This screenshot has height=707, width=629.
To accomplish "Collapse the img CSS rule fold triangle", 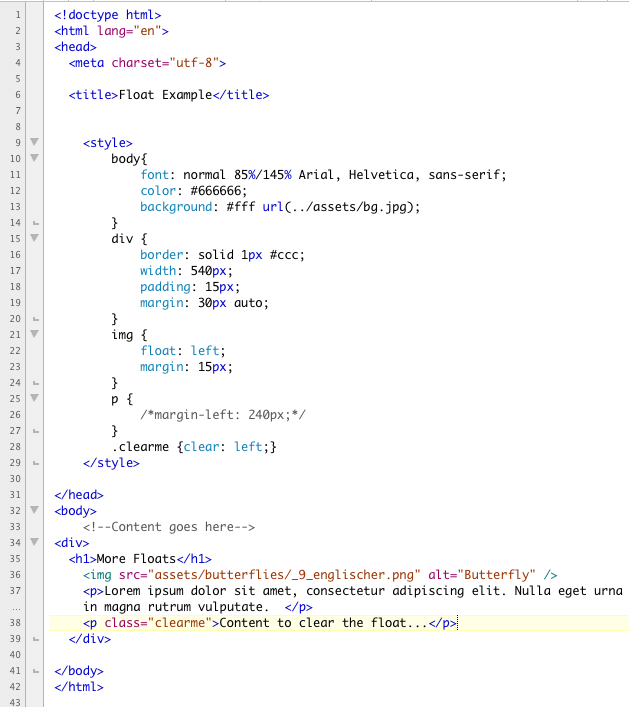I will 35,335.
